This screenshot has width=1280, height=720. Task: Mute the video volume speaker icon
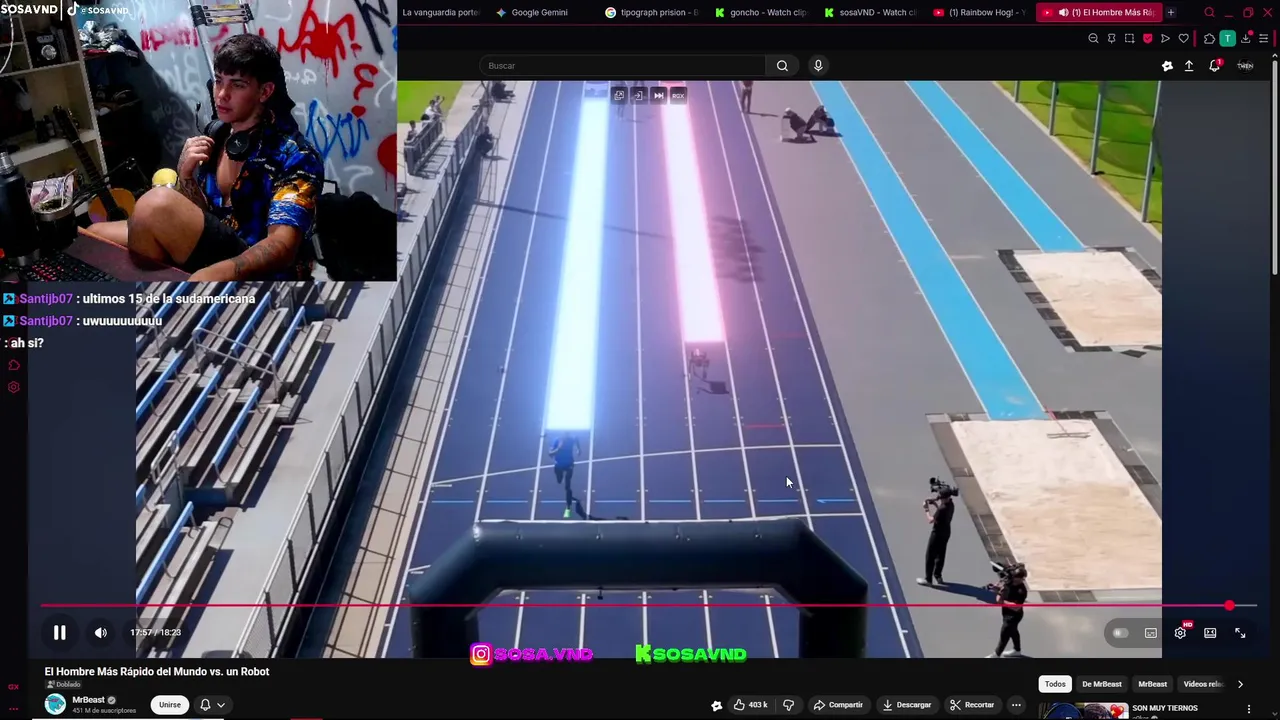[x=100, y=633]
